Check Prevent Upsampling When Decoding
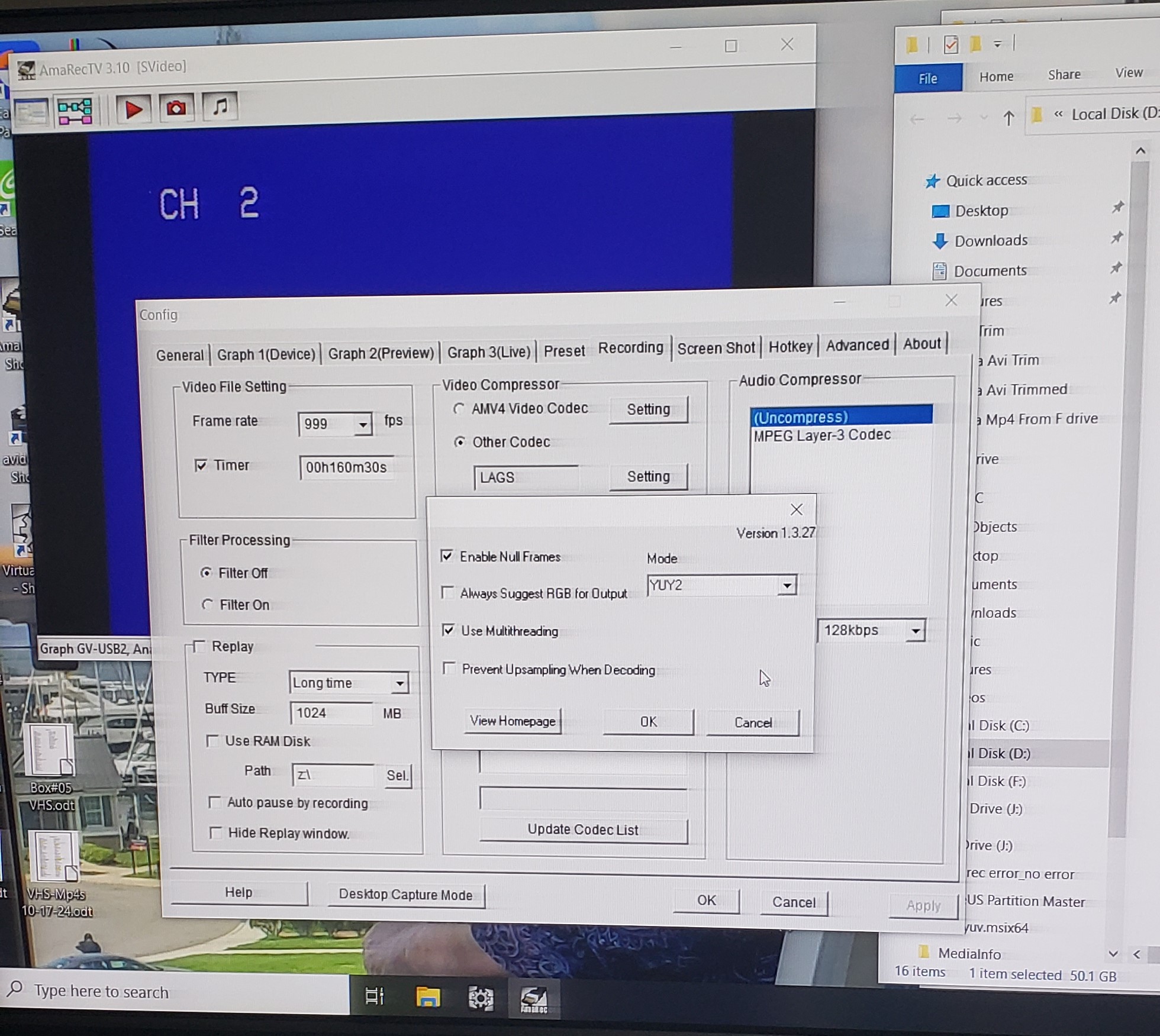Image resolution: width=1160 pixels, height=1036 pixels. point(449,669)
